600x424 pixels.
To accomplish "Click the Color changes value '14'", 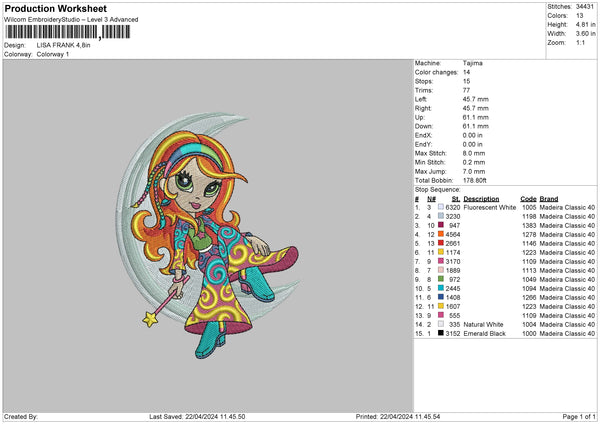I will tap(466, 72).
